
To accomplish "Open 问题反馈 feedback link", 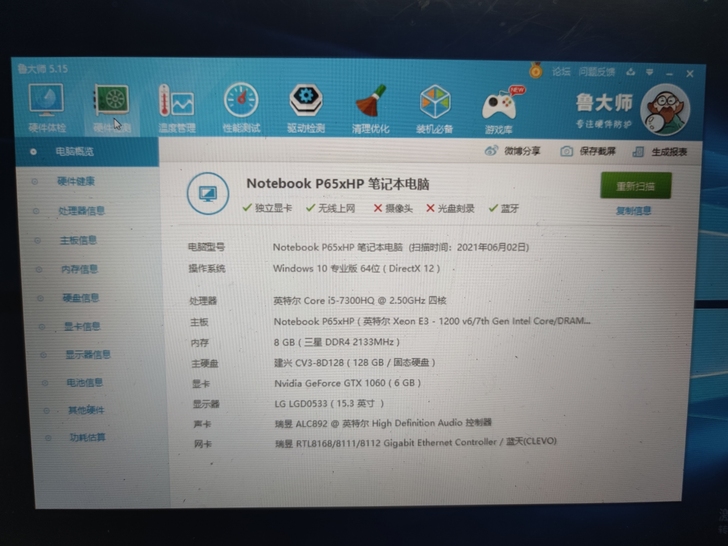I will click(x=597, y=72).
